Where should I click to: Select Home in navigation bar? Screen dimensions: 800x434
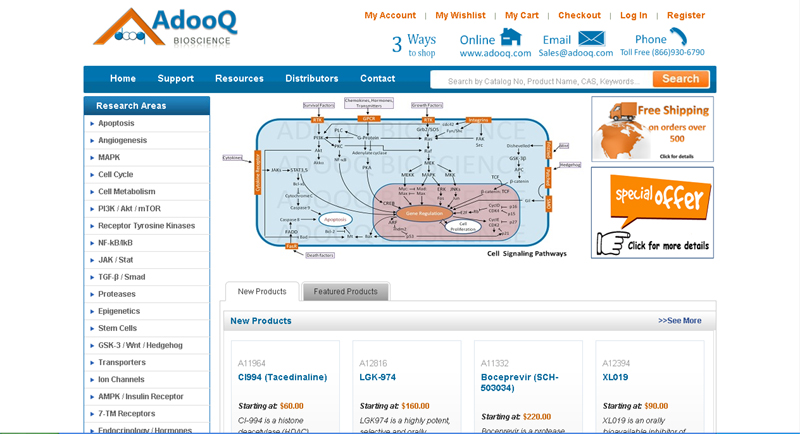123,79
